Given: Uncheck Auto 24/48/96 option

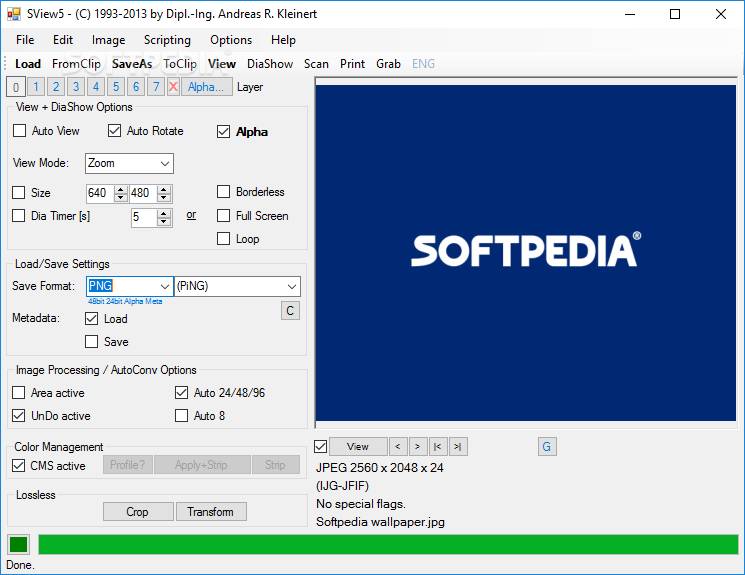Looking at the screenshot, I should click(181, 393).
